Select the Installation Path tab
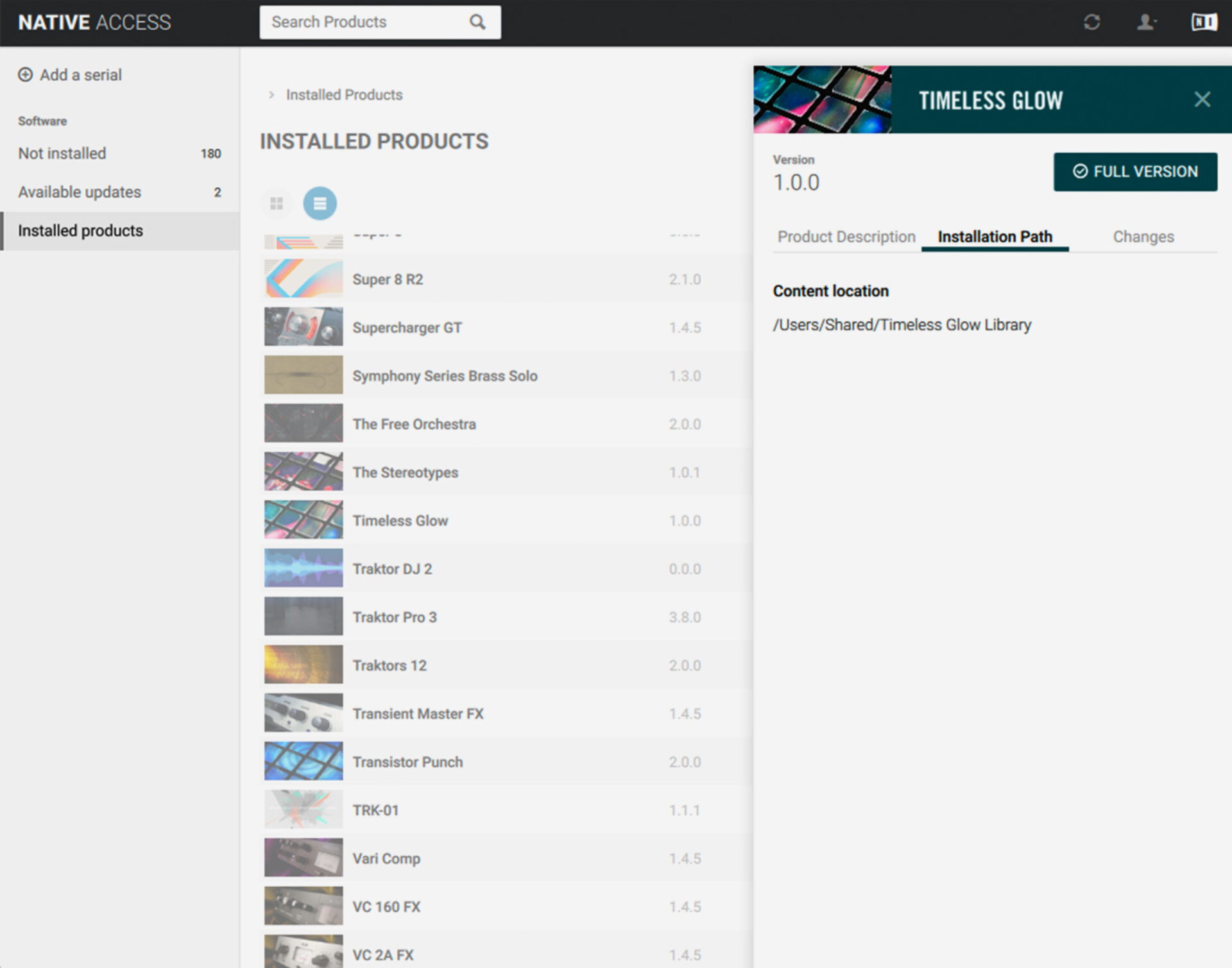The image size is (1232, 968). click(995, 237)
